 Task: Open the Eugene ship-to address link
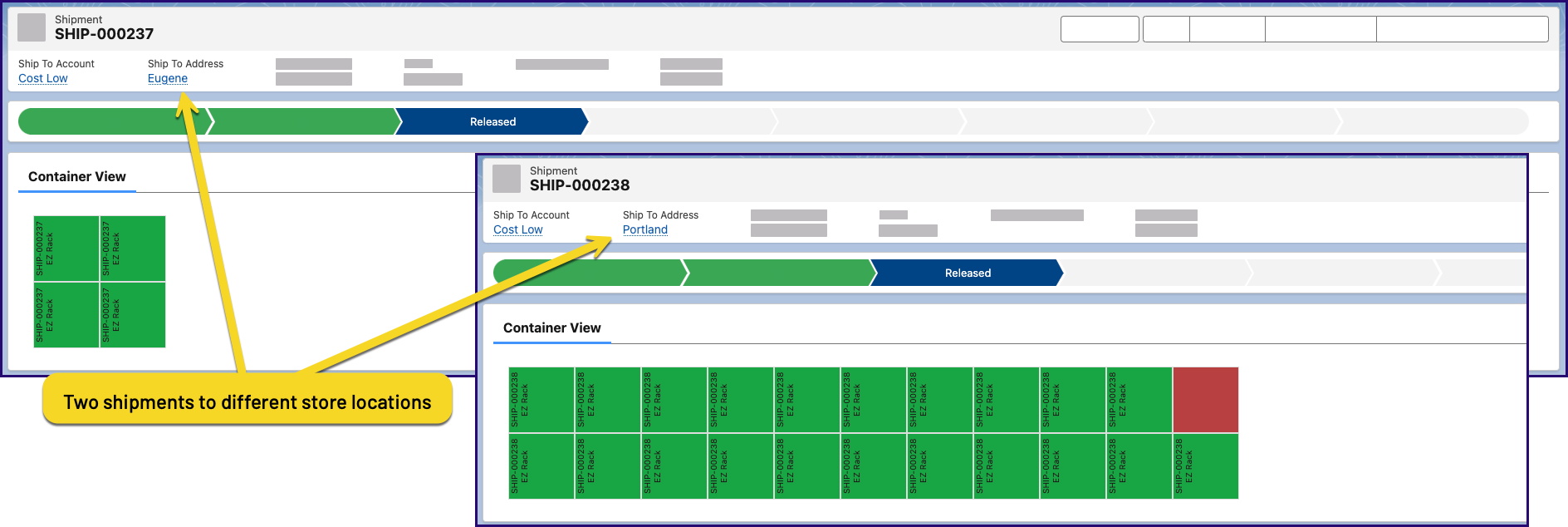[x=168, y=78]
